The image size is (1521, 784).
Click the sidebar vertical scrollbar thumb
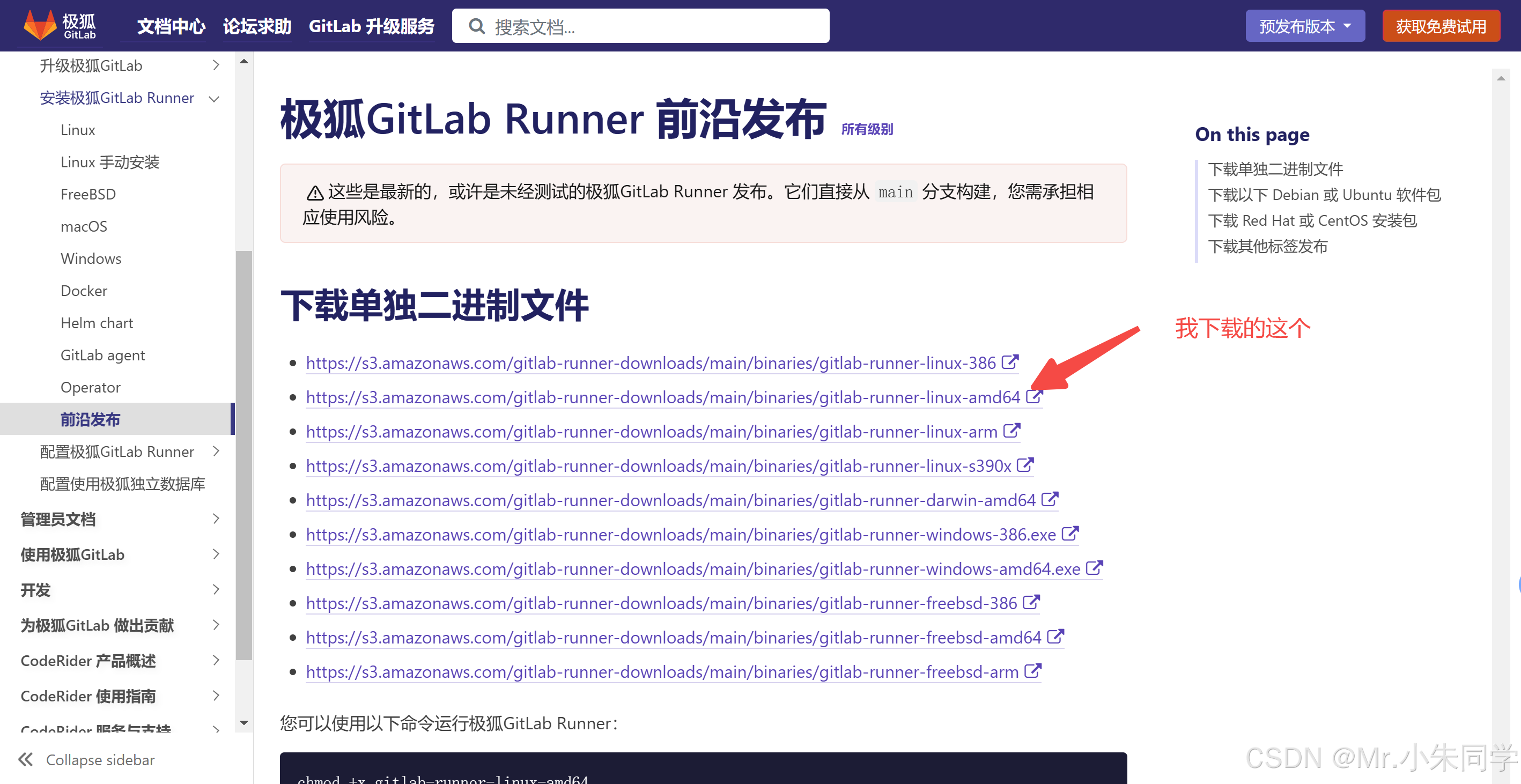pyautogui.click(x=244, y=455)
